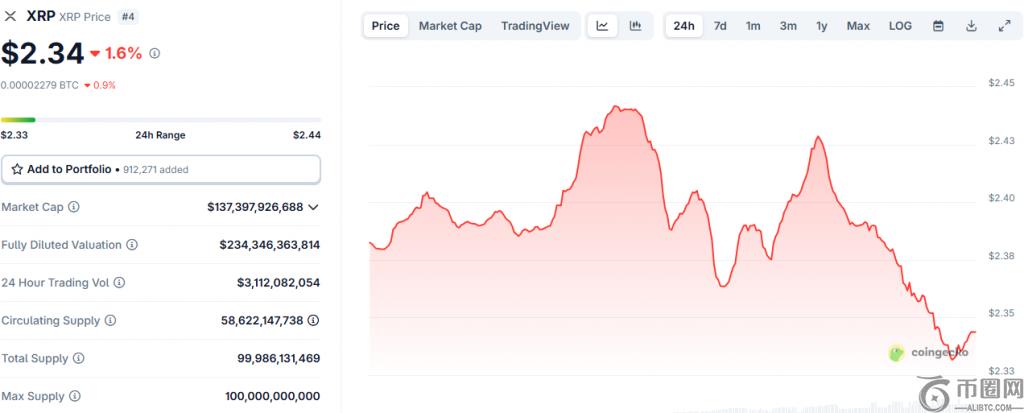Show info for Fully Diluted Valuation
The width and height of the screenshot is (1024, 413).
(x=132, y=245)
